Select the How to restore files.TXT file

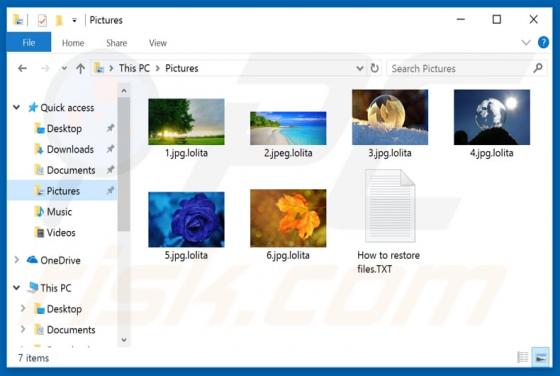click(390, 222)
